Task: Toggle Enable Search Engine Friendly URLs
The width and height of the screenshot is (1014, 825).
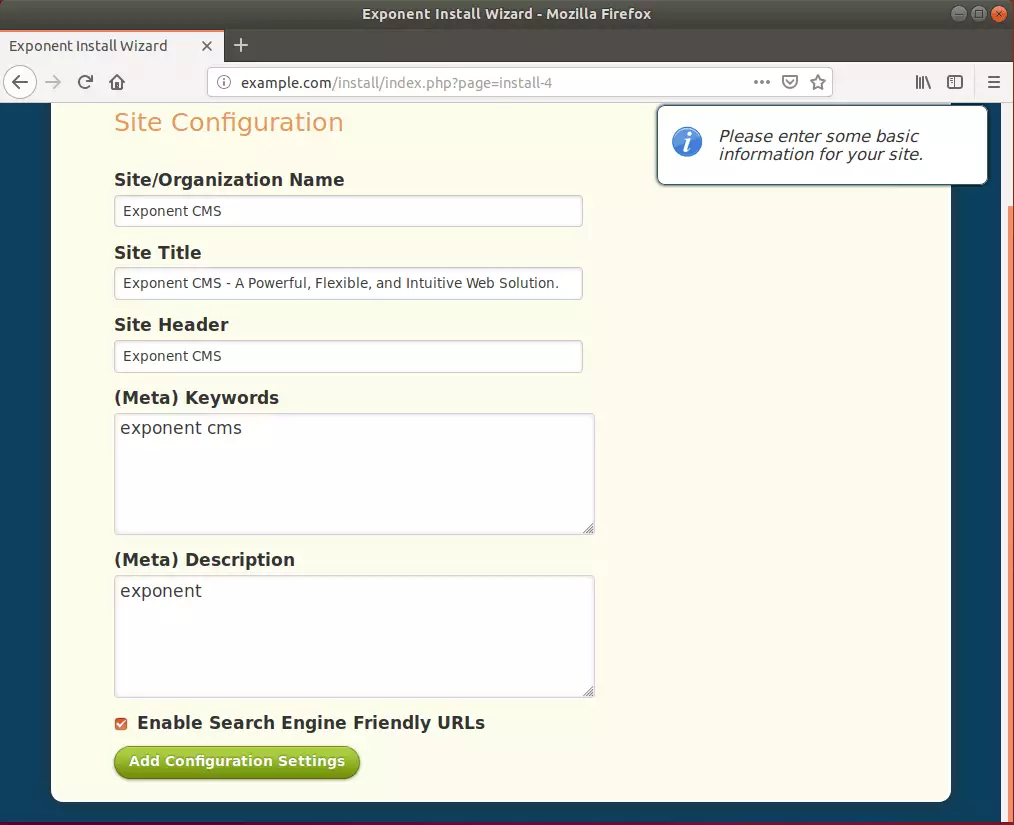Action: tap(121, 723)
